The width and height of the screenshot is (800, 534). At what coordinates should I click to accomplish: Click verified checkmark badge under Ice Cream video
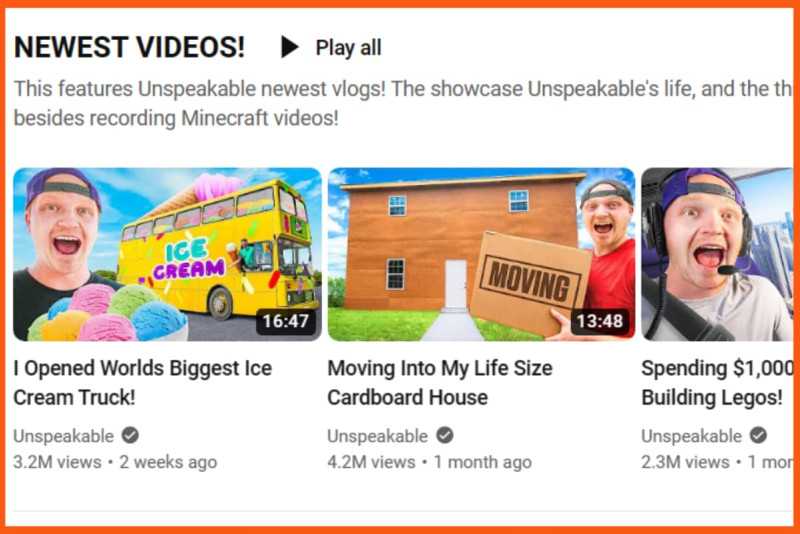pyautogui.click(x=130, y=436)
